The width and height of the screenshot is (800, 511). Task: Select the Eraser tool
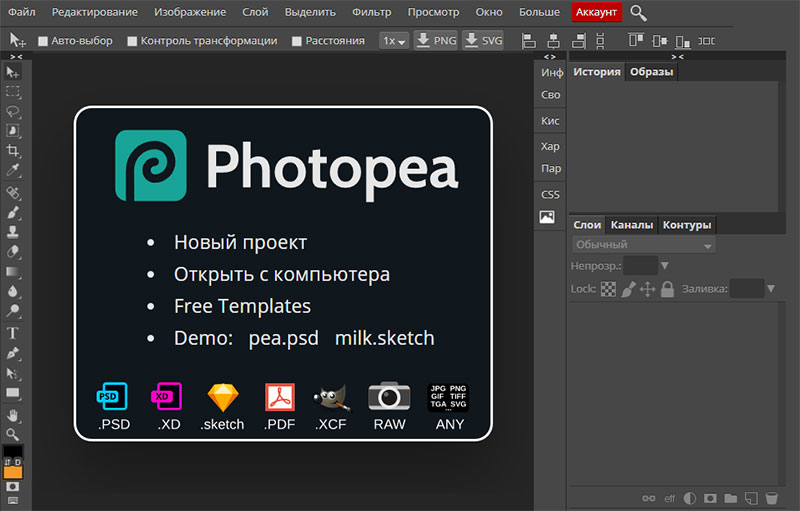(x=13, y=252)
